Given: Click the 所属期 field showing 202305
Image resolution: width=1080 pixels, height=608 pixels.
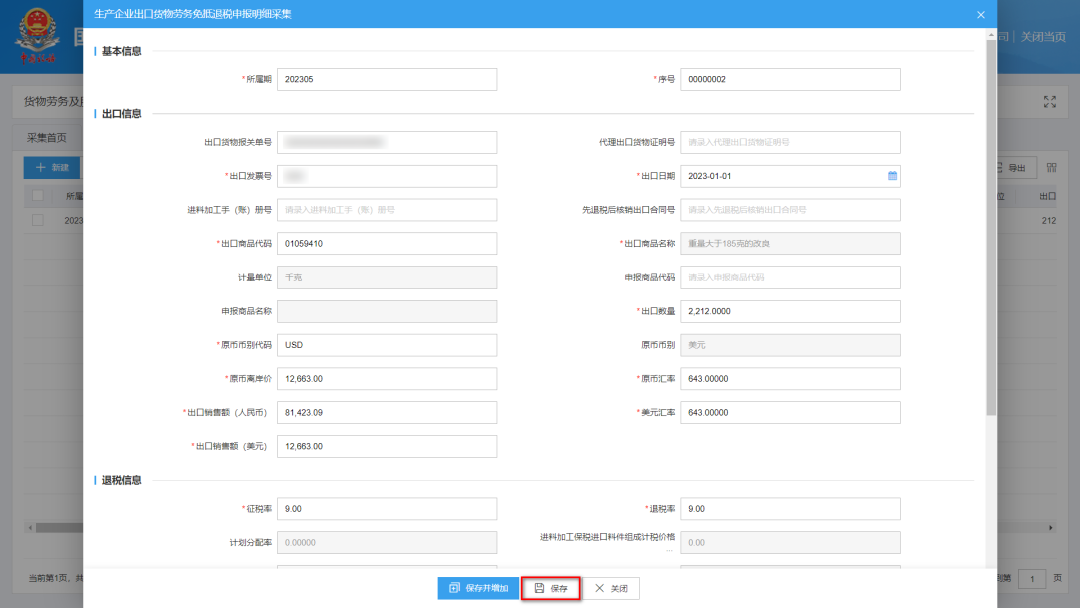Looking at the screenshot, I should click(386, 79).
